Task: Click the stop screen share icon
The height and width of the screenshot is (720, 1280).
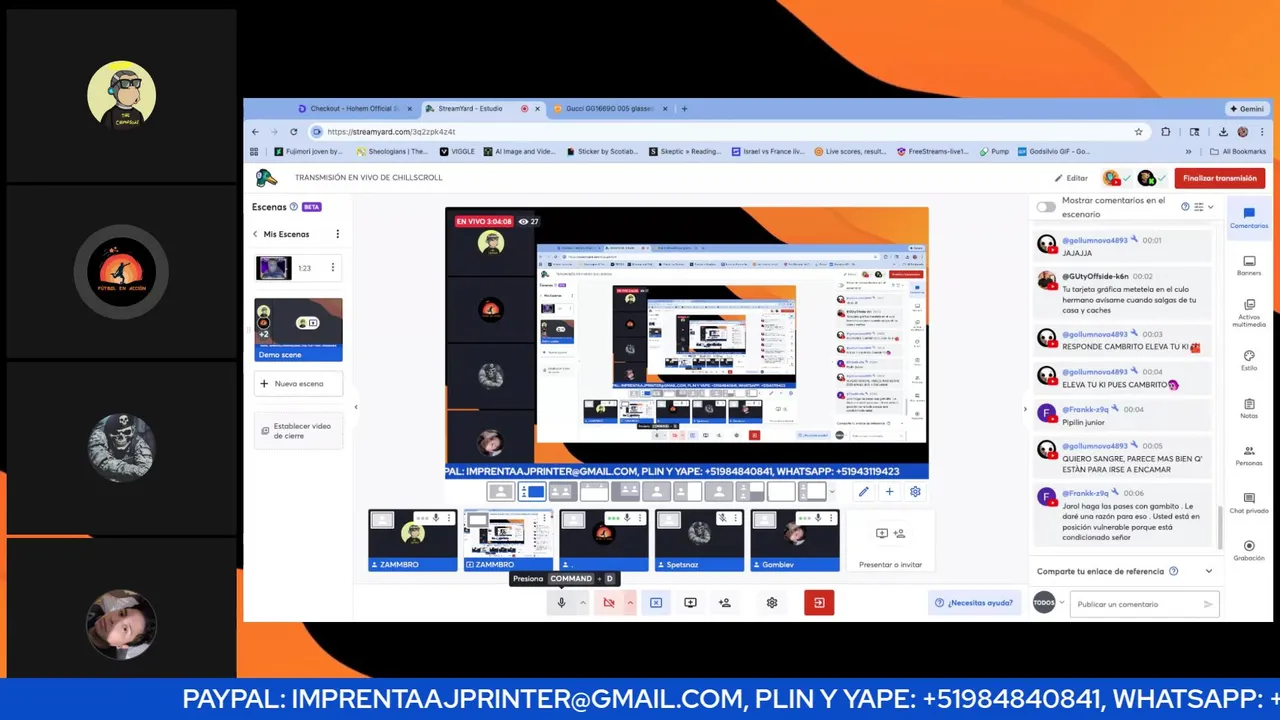Action: (656, 603)
